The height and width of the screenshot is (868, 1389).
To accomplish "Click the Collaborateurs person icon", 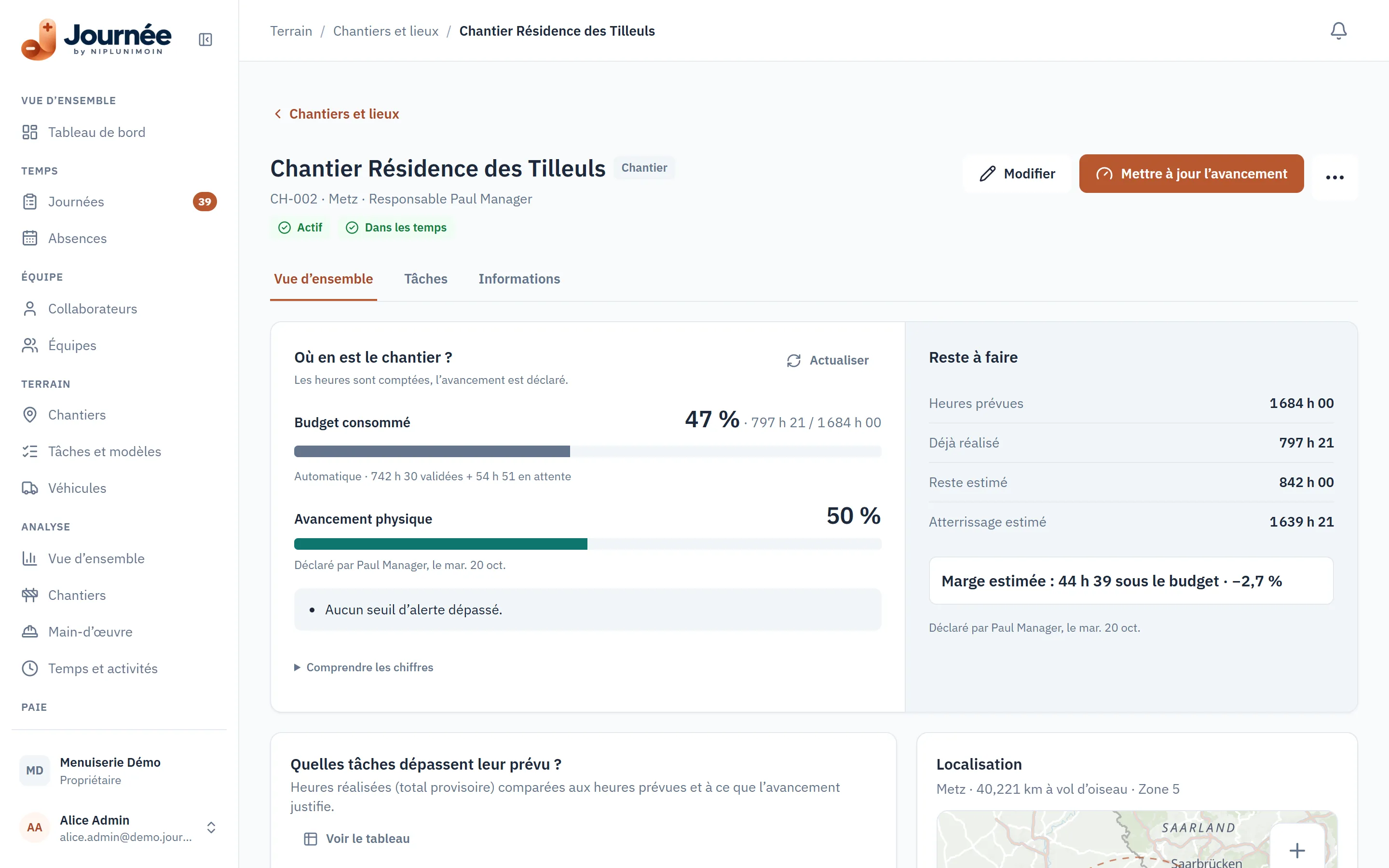I will coord(30,309).
